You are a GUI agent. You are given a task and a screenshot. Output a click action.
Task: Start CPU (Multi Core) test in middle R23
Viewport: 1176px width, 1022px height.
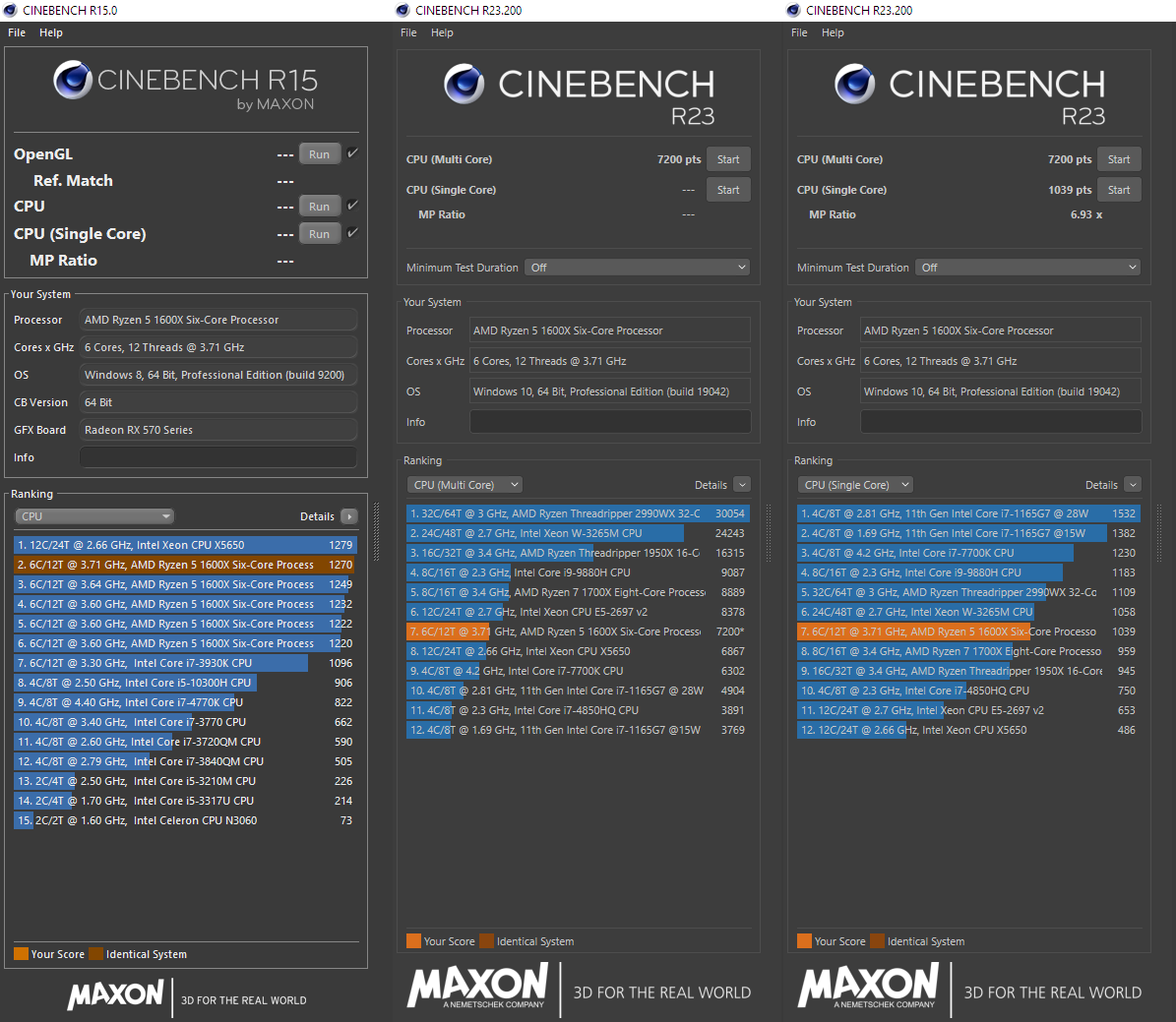point(728,159)
